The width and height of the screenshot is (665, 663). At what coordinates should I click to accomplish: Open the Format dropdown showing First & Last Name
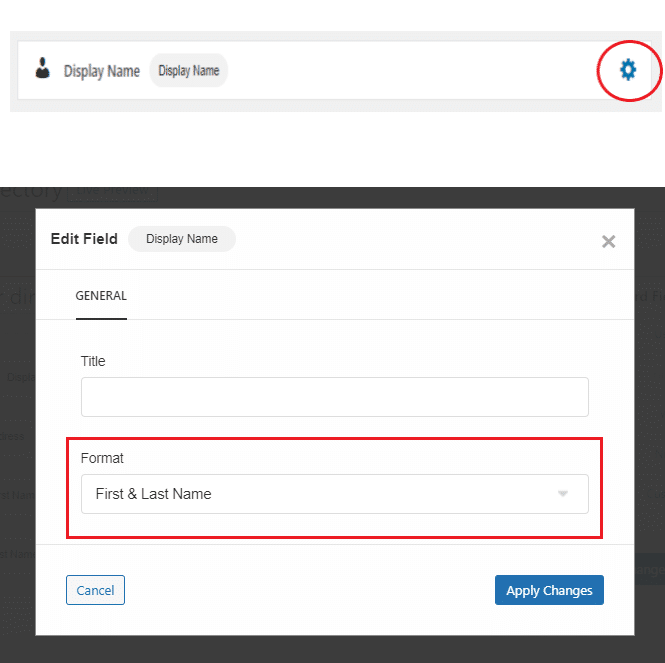[x=335, y=494]
